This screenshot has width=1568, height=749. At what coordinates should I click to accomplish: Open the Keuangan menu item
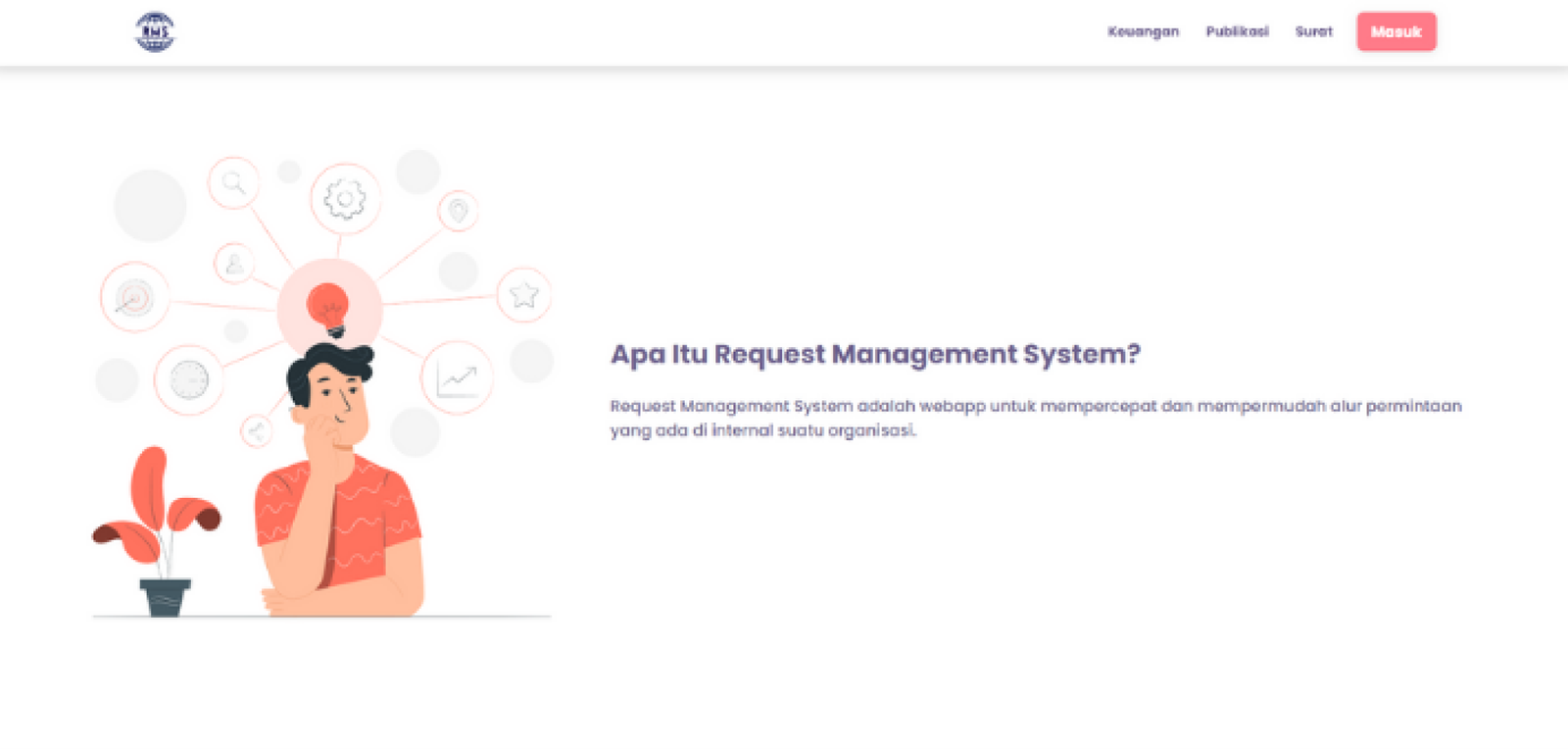pos(1143,31)
